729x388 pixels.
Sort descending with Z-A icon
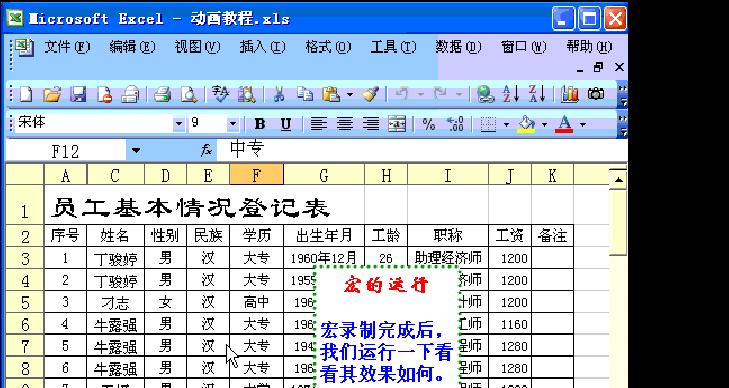point(538,95)
